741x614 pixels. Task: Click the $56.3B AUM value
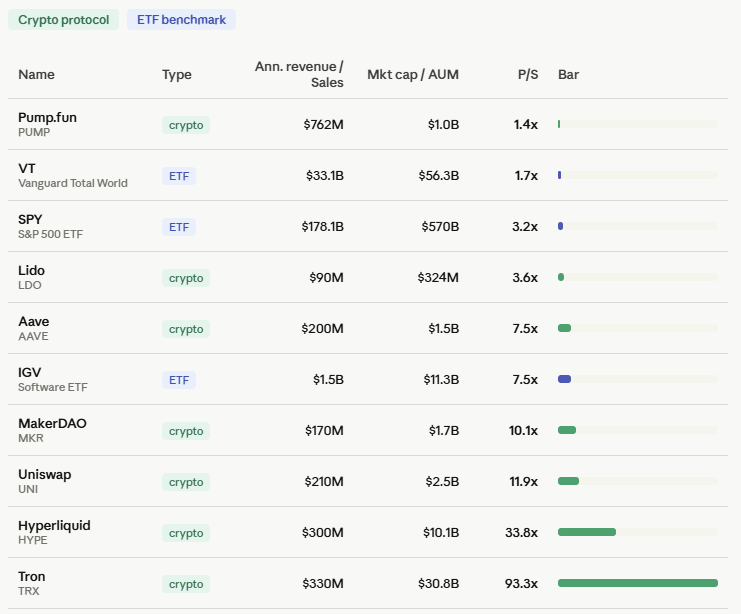pyautogui.click(x=439, y=176)
